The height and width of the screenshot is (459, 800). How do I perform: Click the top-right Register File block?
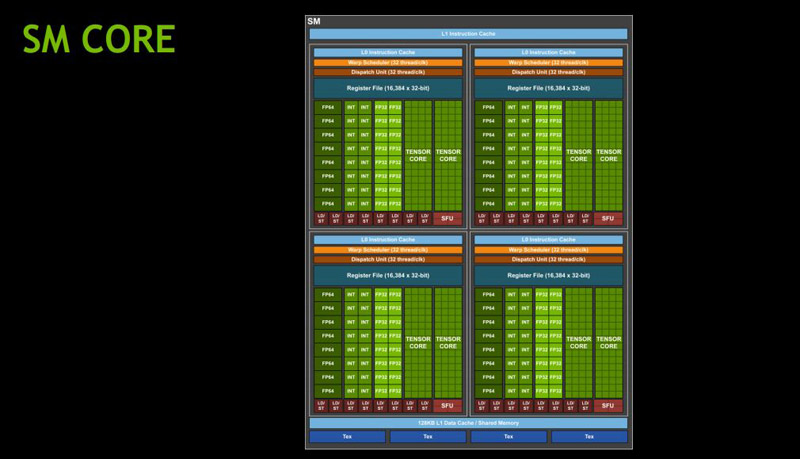point(549,88)
